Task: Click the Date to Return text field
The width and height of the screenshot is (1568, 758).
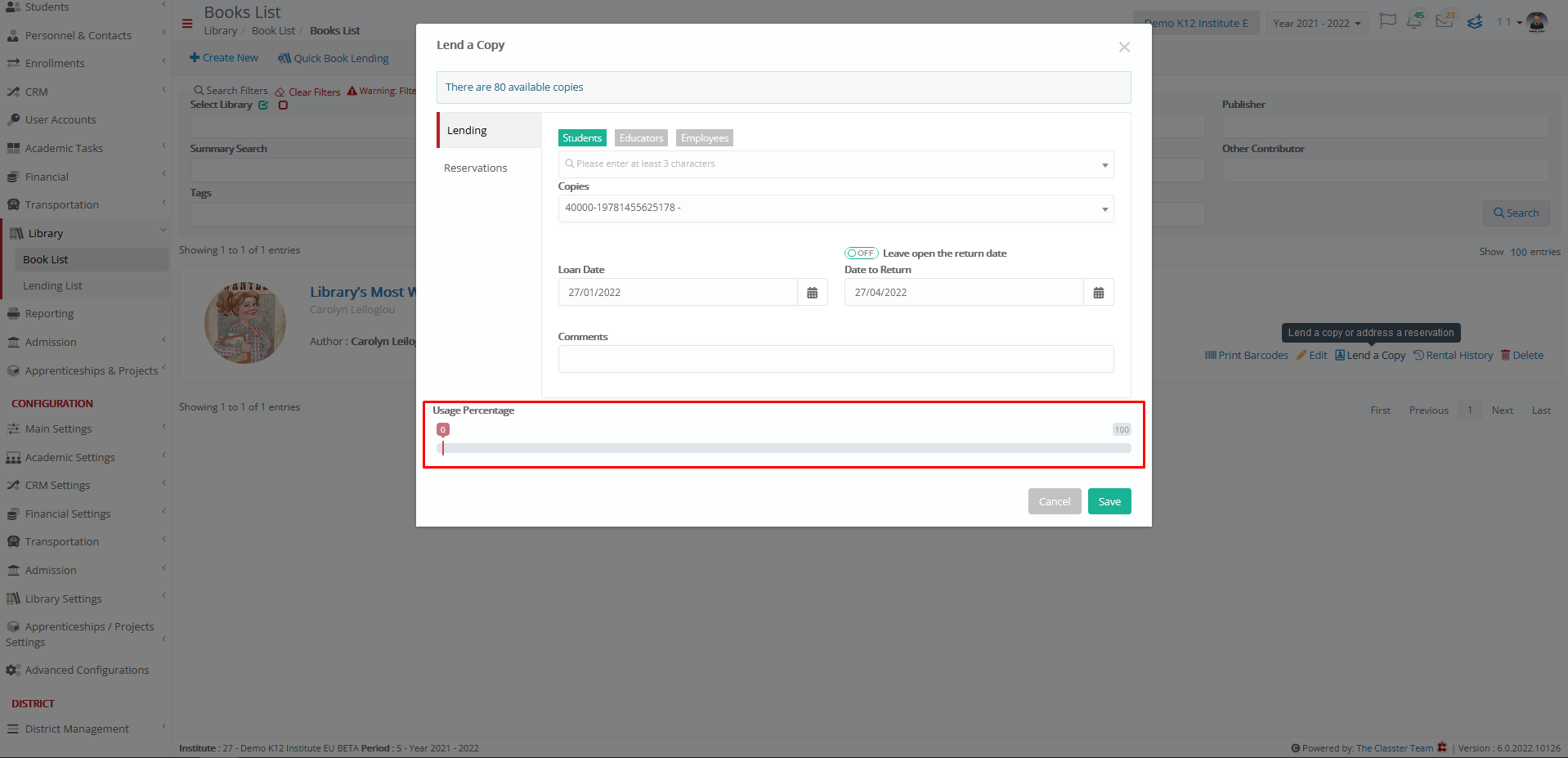Action: point(964,293)
